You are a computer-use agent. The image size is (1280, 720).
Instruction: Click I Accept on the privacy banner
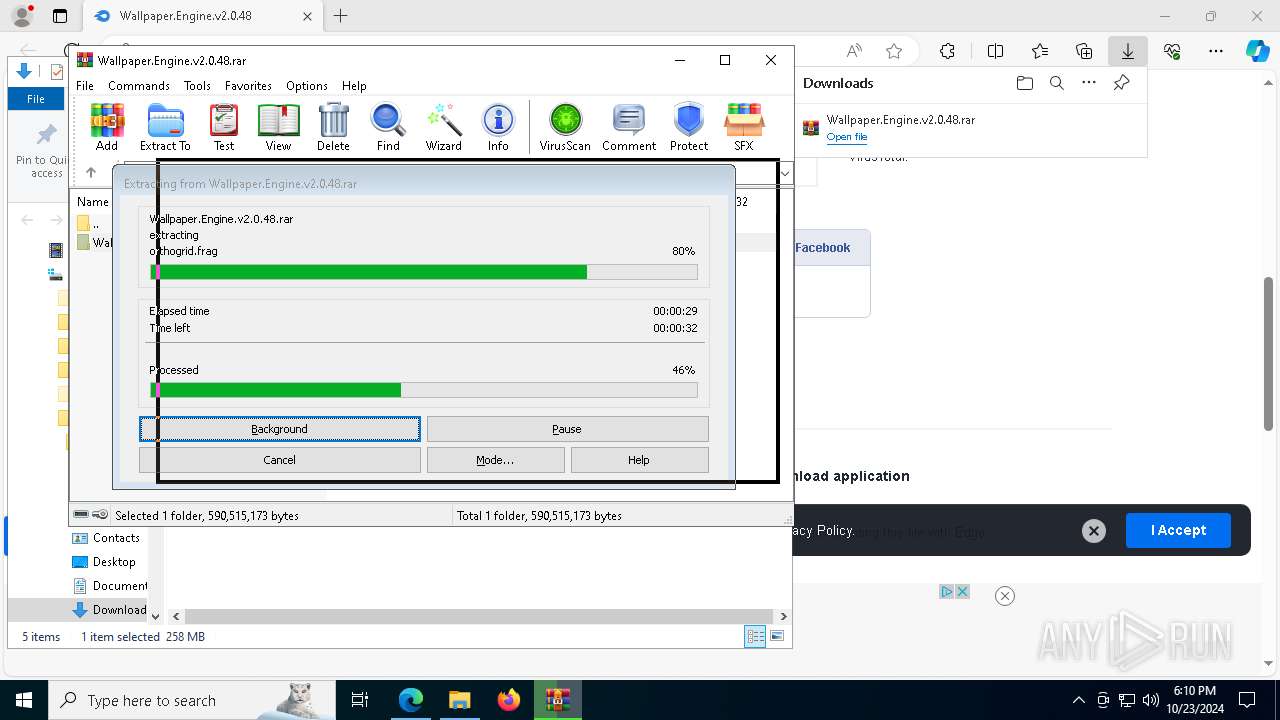click(x=1178, y=530)
